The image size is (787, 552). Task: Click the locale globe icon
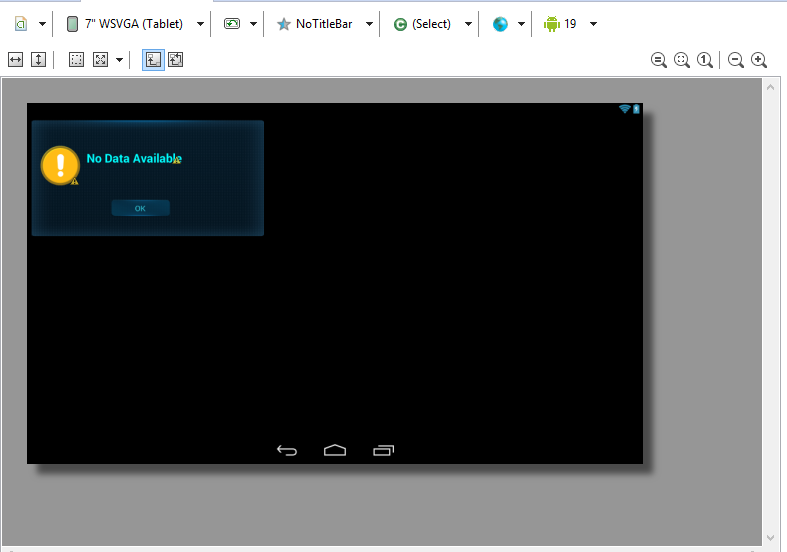(500, 24)
